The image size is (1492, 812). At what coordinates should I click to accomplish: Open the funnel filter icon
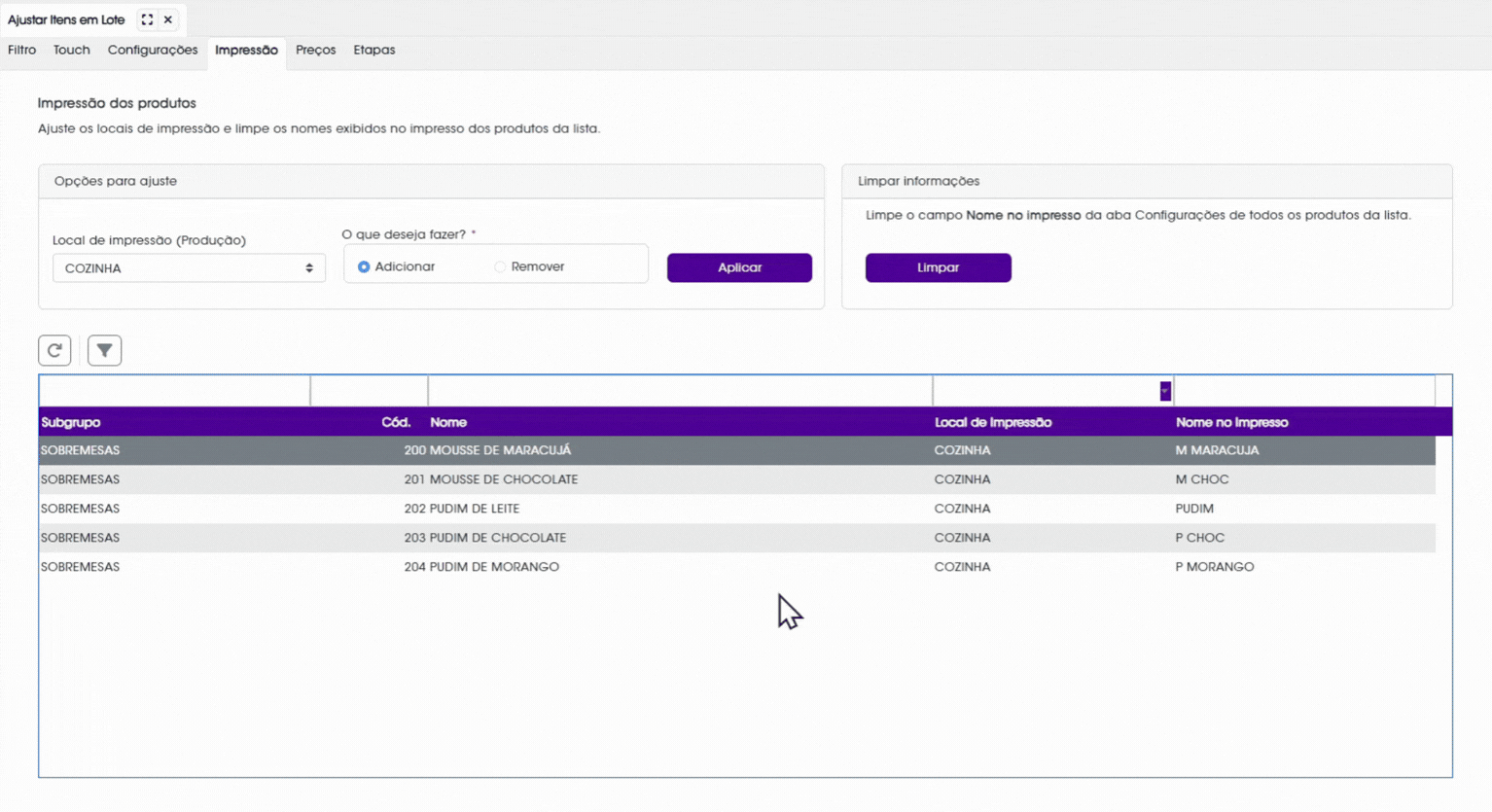[104, 350]
